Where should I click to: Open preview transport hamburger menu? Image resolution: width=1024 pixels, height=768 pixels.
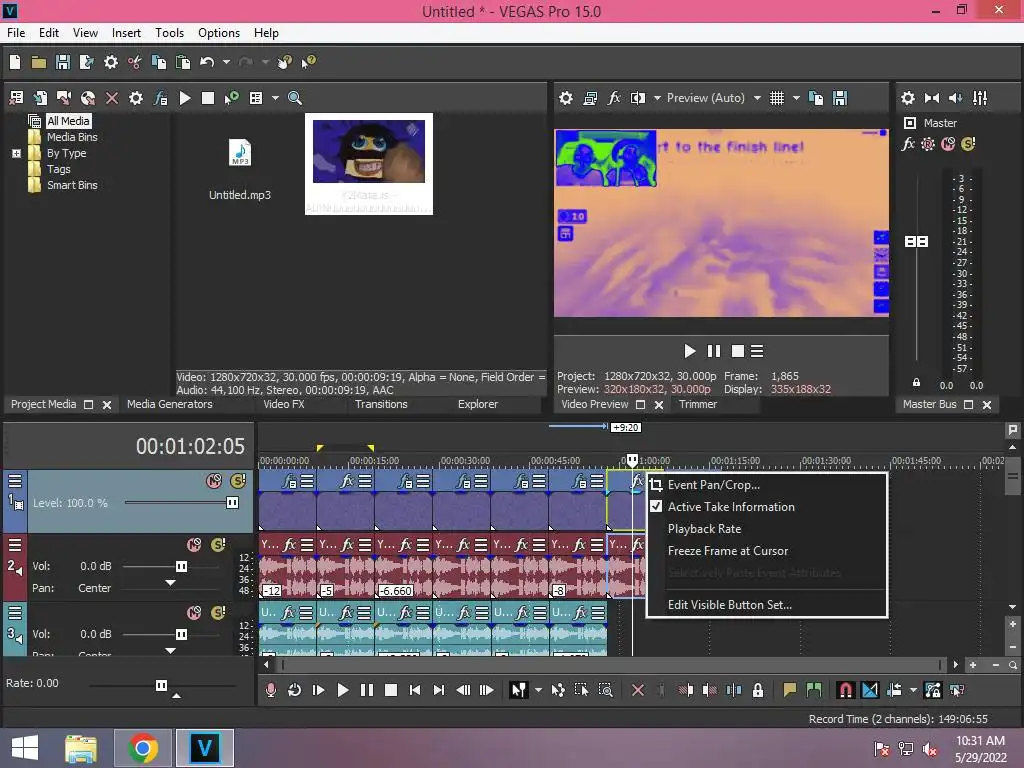(x=757, y=351)
